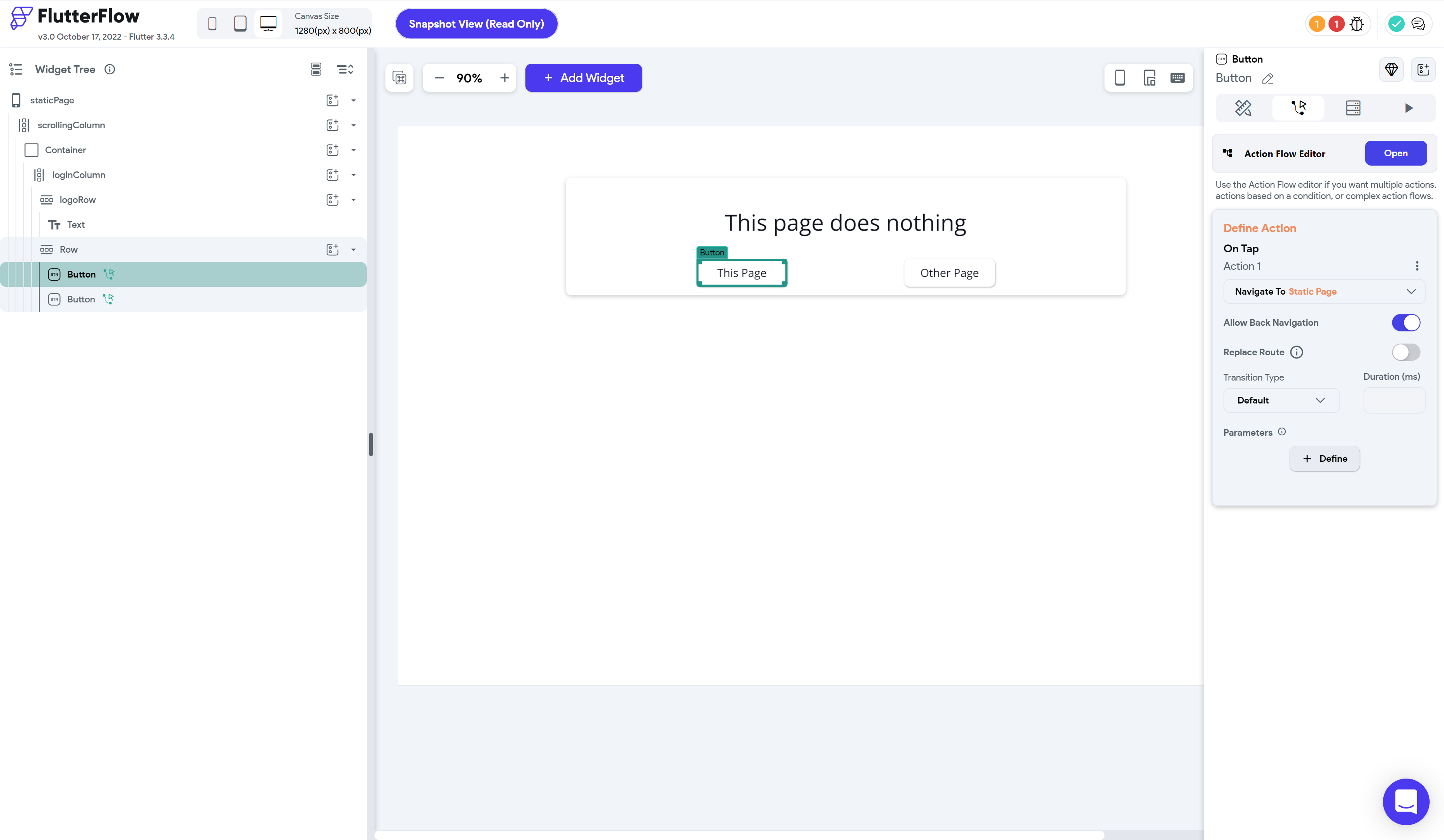Expand the logoRow dropdown arrow
The height and width of the screenshot is (840, 1444).
coord(354,200)
